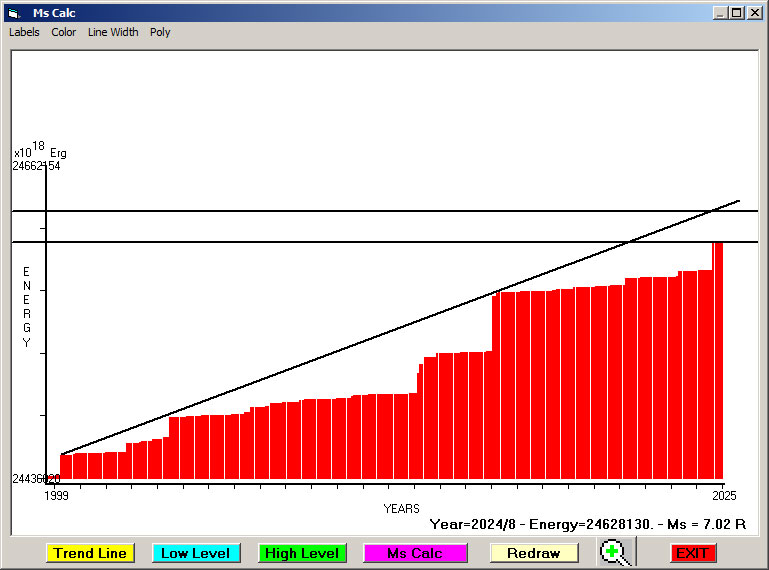Minimize the Ms Calc window
The height and width of the screenshot is (570, 769).
(x=720, y=13)
